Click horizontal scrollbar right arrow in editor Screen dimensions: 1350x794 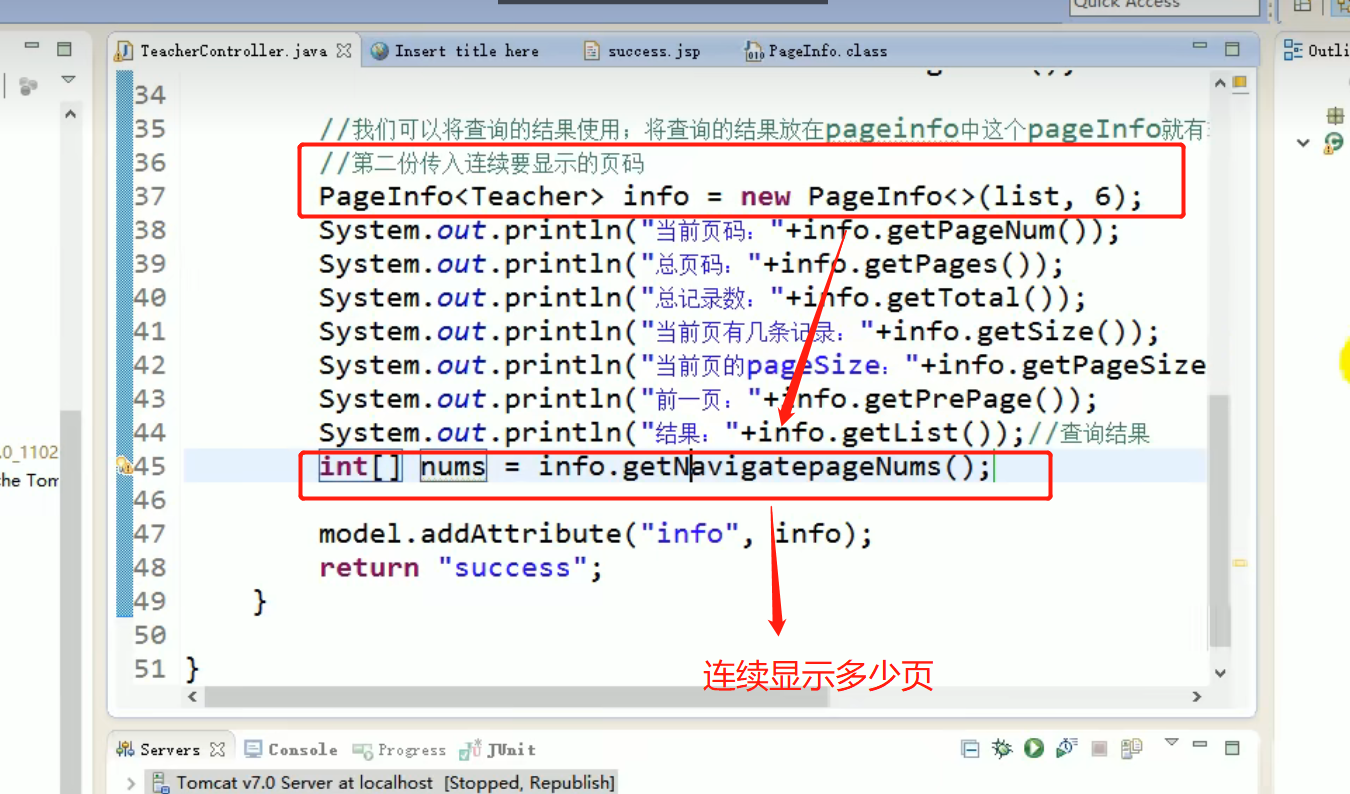click(1196, 697)
